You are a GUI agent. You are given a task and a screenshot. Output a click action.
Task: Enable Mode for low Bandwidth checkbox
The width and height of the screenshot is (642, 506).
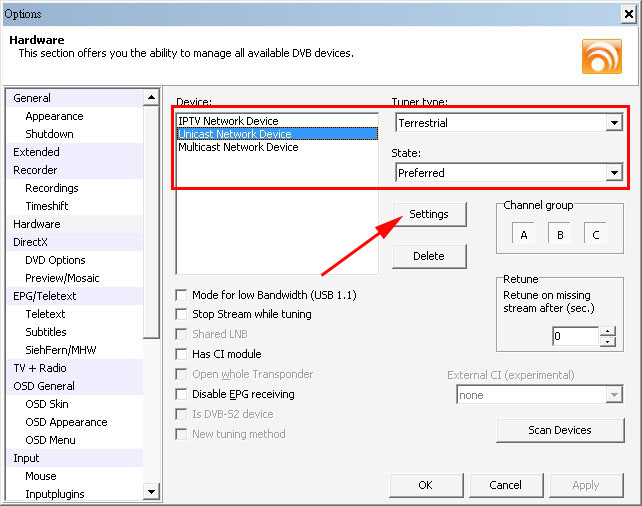181,295
